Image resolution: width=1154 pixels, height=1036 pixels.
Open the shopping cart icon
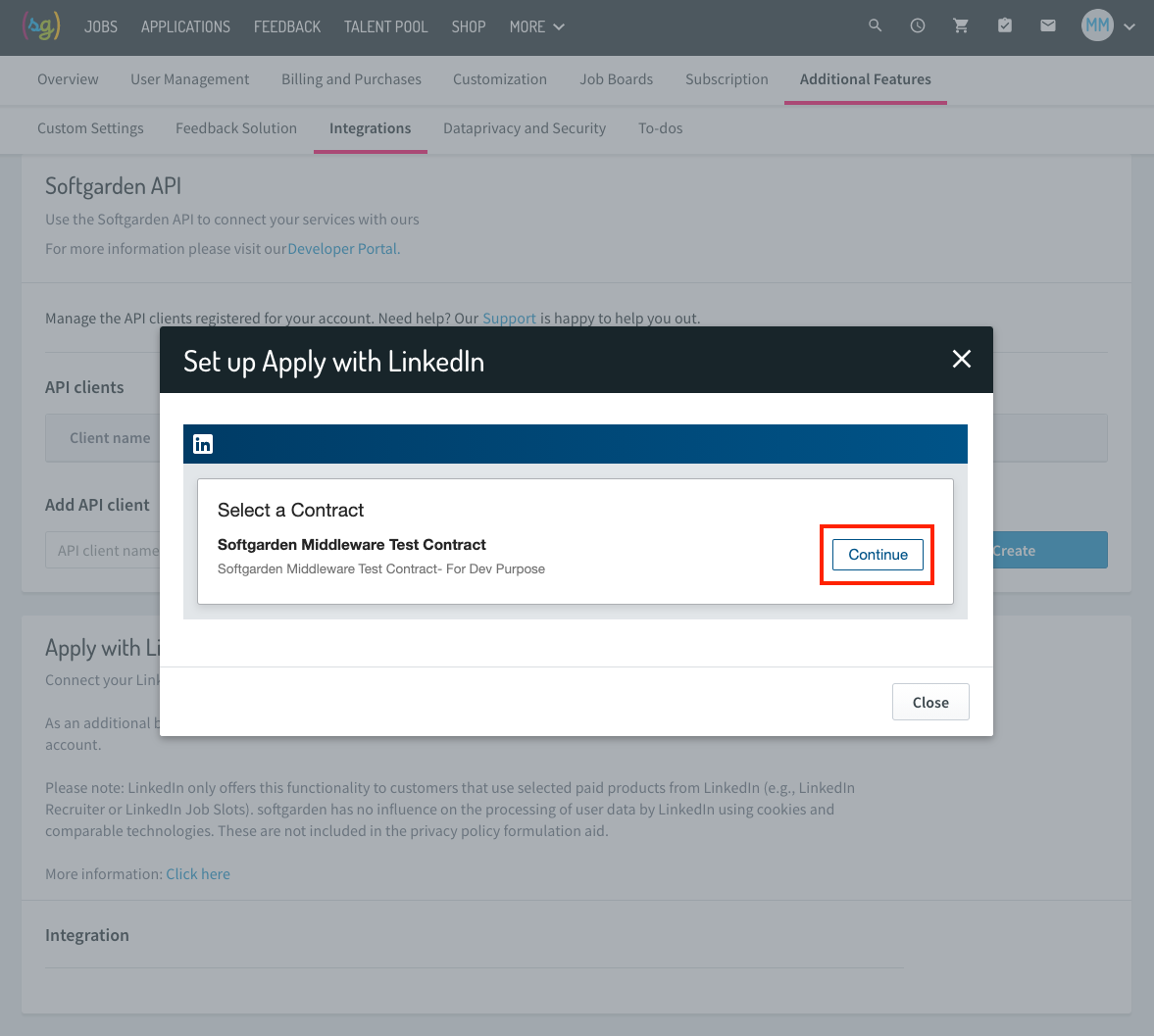point(961,25)
